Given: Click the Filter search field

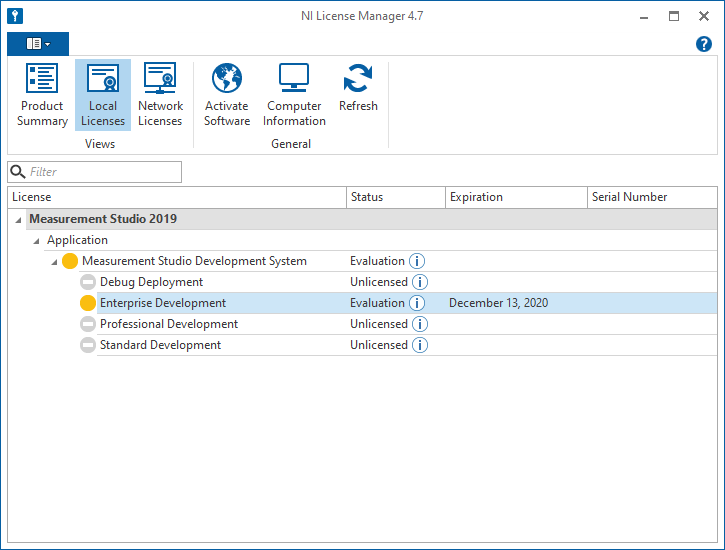Looking at the screenshot, I should (95, 172).
